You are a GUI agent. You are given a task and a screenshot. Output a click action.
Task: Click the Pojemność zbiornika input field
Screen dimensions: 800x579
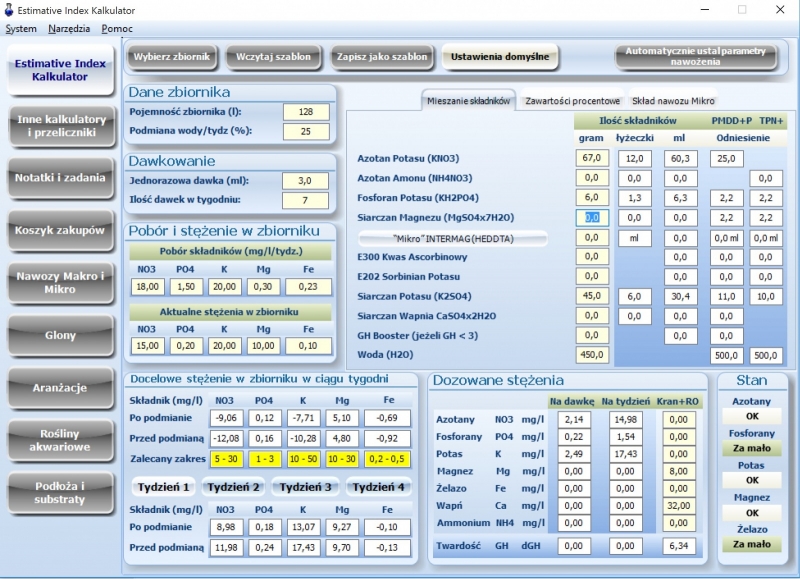pos(306,112)
